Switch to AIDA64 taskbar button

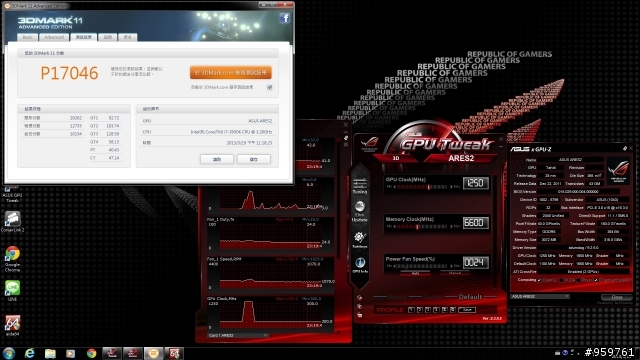coord(174,353)
